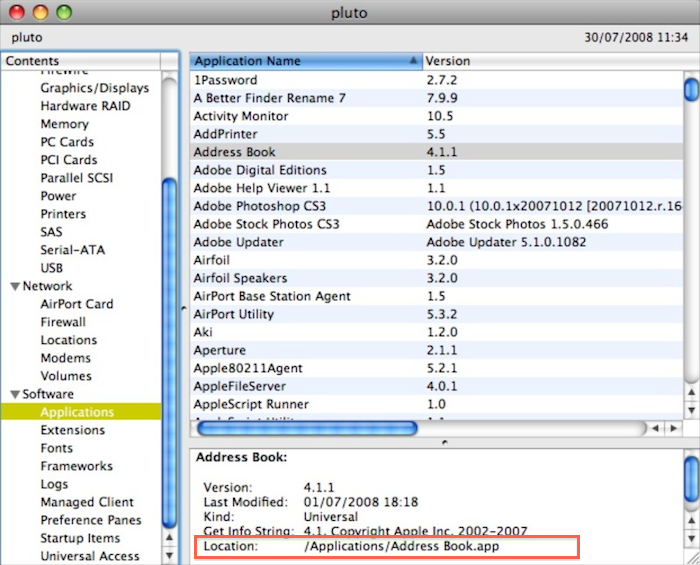This screenshot has height=565, width=700.
Task: Click sidebar scroll down arrow
Action: pyautogui.click(x=169, y=556)
